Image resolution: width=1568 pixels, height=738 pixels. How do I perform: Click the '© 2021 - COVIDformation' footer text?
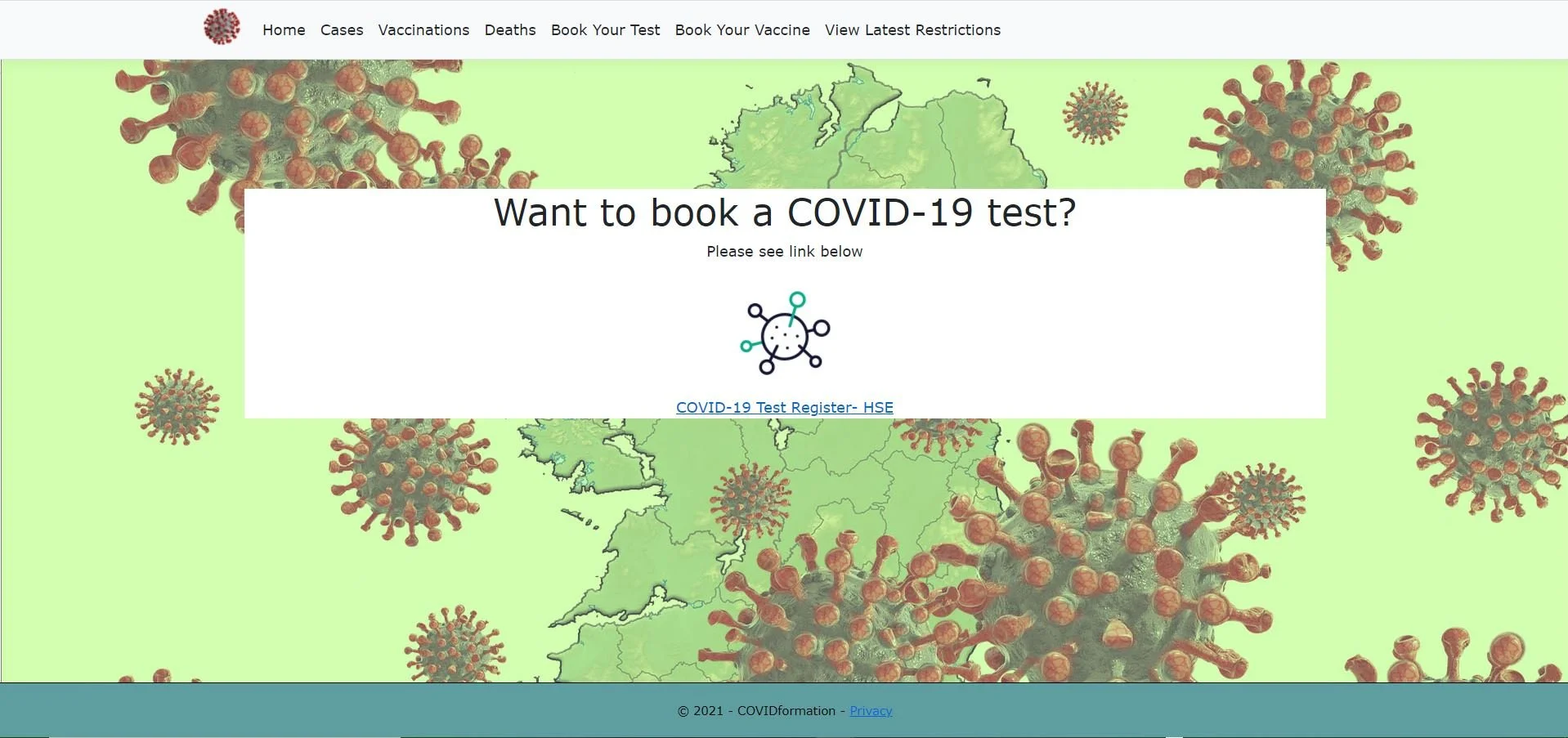(x=756, y=711)
